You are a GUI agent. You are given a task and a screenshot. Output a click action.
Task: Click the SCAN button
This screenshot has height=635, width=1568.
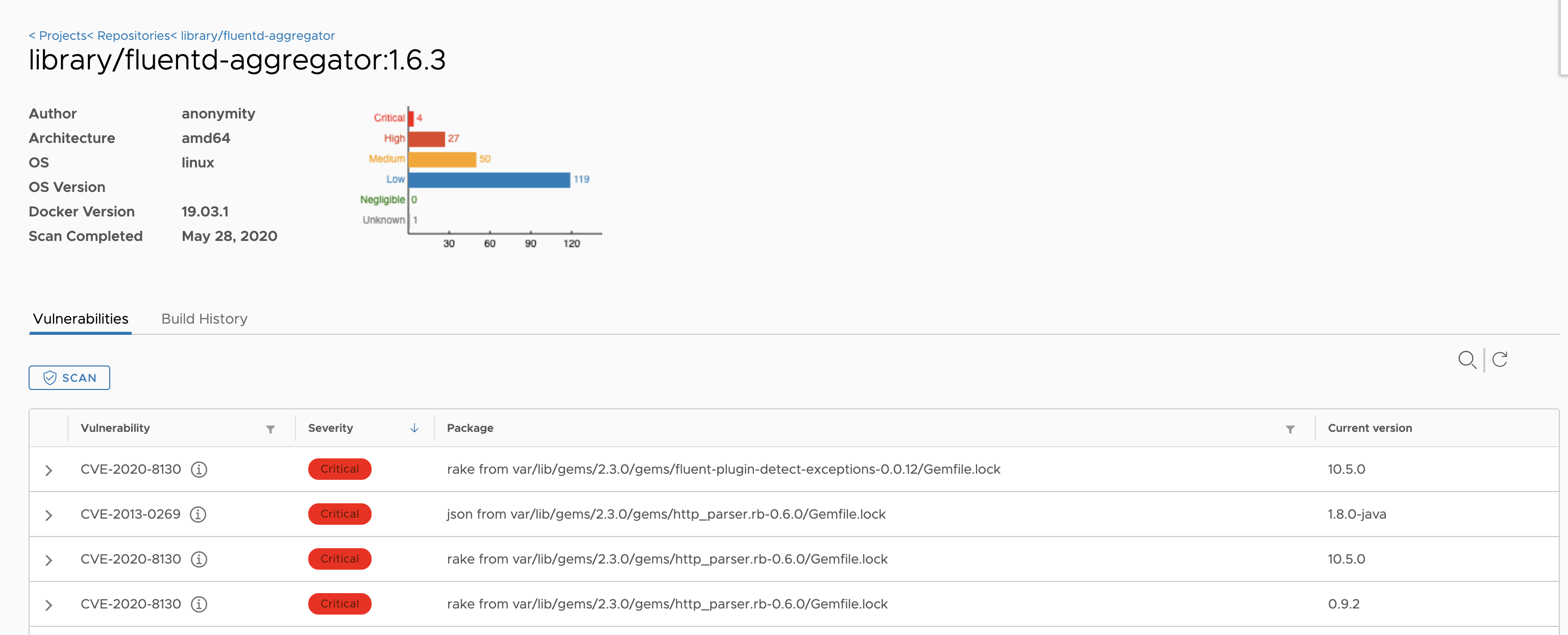69,377
